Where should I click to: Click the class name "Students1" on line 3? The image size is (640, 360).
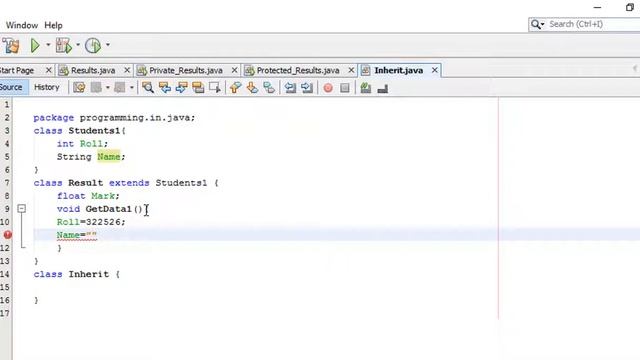pos(95,131)
